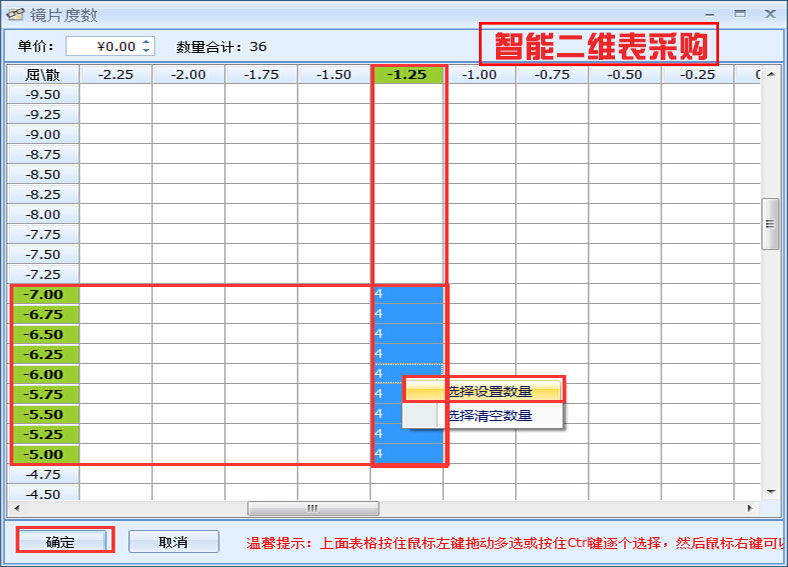This screenshot has width=788, height=567.
Task: Click the cell at row -6.50, column -1.25
Action: (408, 335)
